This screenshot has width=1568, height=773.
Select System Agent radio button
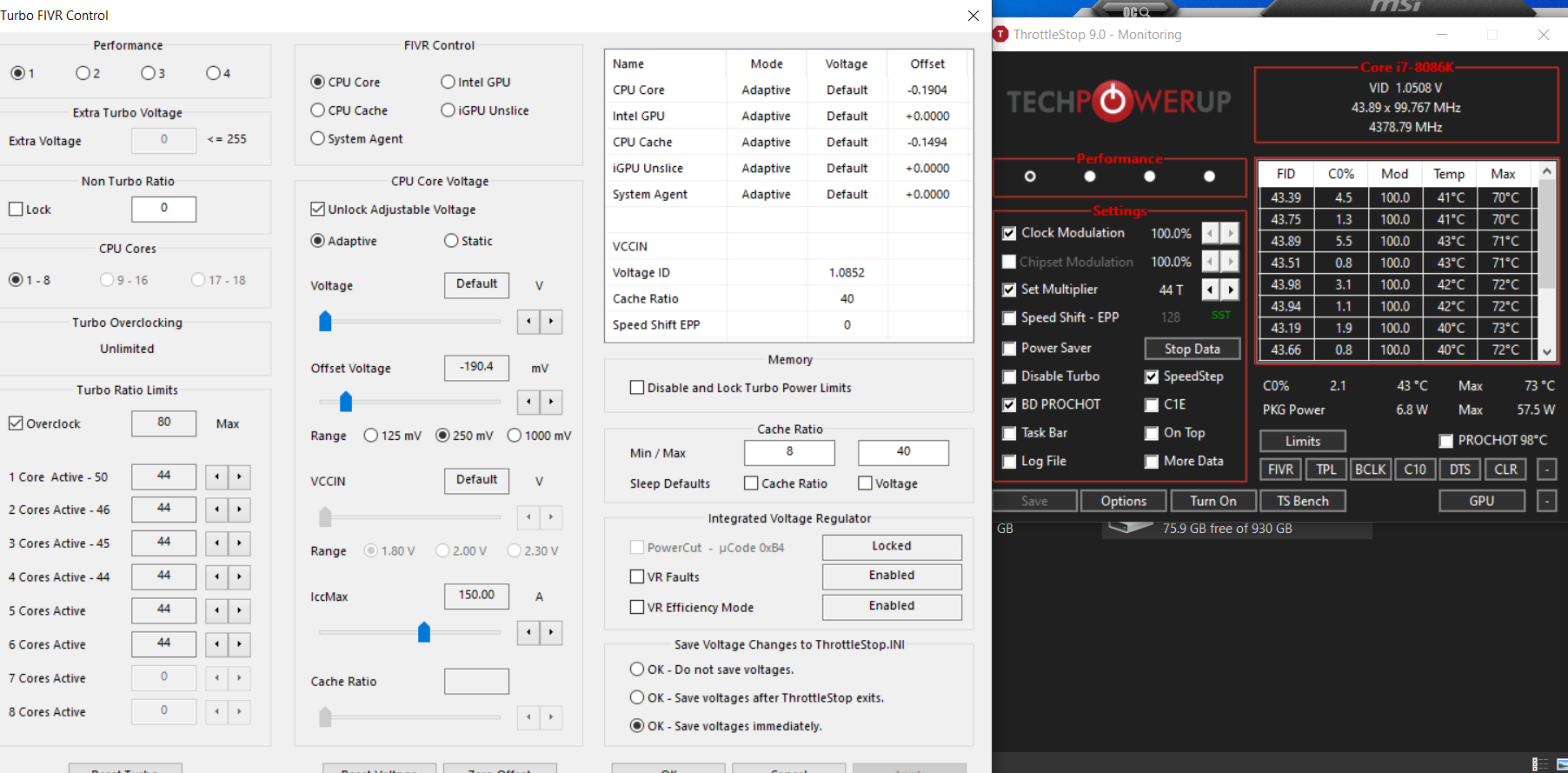pos(318,138)
